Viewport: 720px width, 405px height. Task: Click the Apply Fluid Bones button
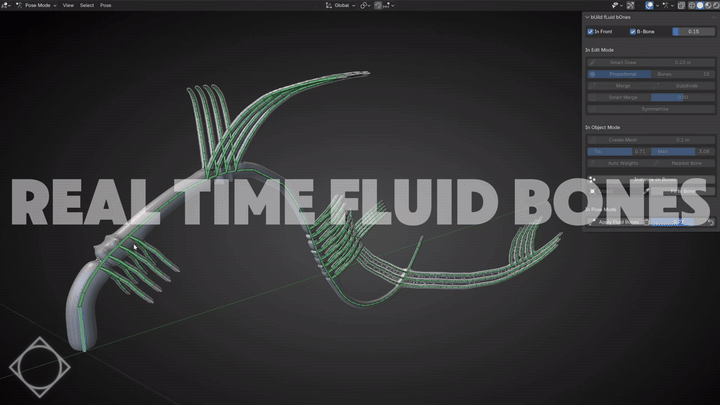[615, 222]
